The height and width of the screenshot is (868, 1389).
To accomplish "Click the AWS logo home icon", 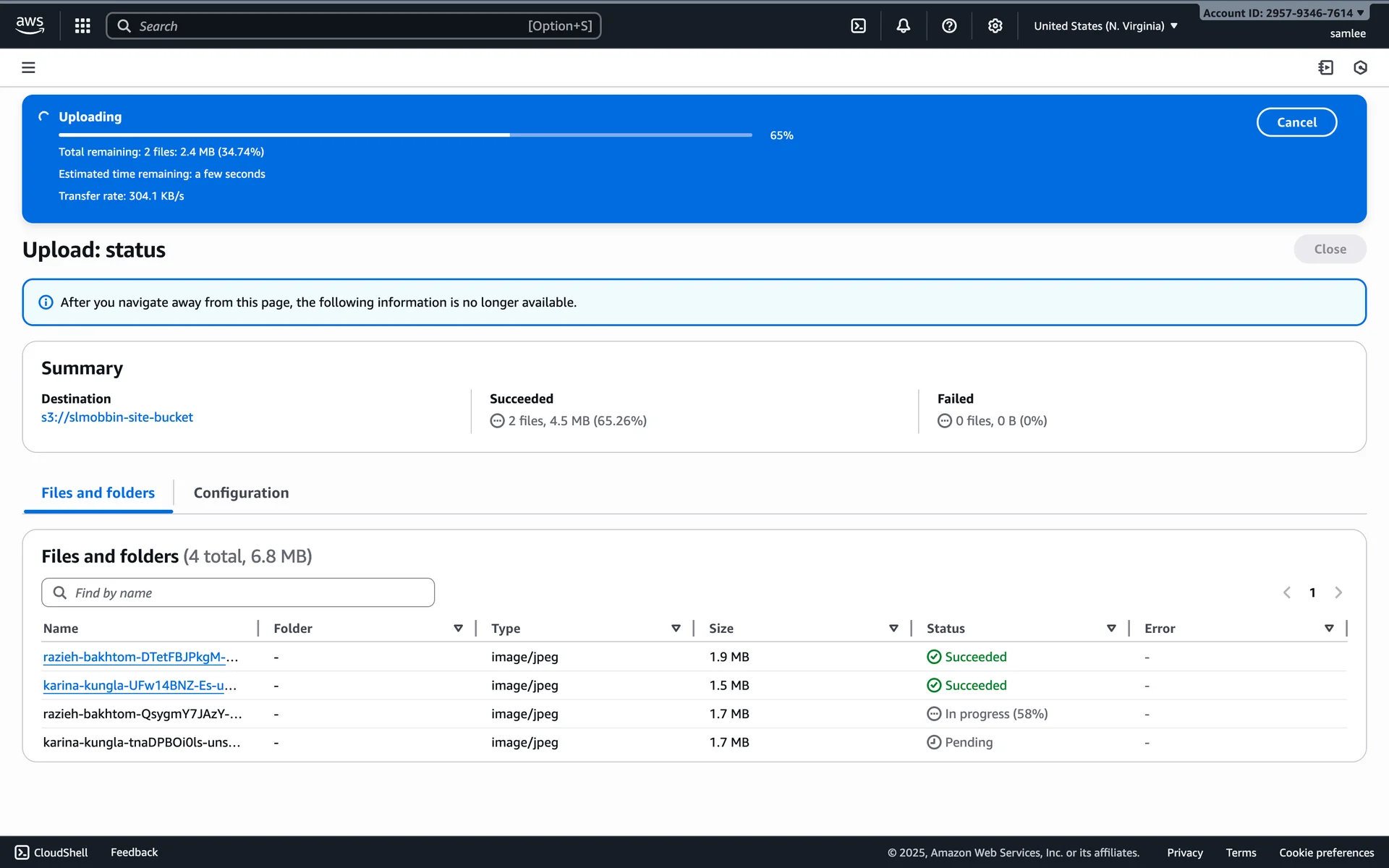I will pyautogui.click(x=30, y=25).
